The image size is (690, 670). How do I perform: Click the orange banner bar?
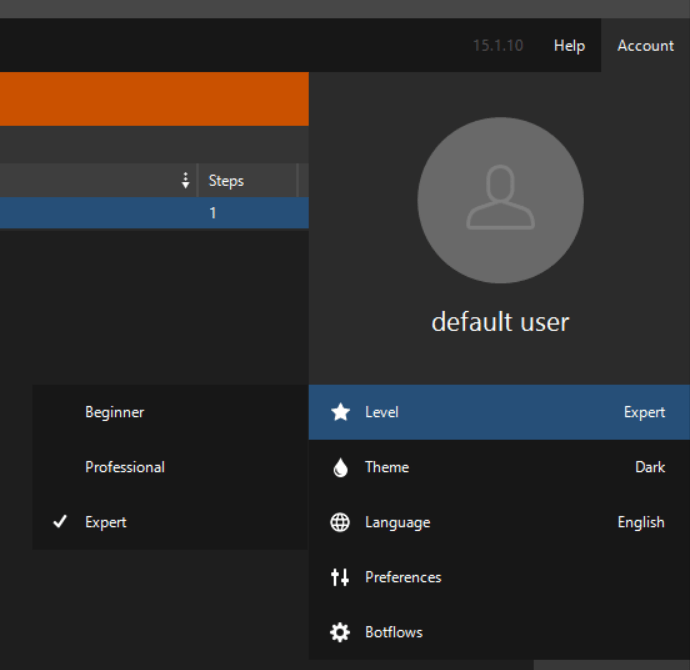154,98
